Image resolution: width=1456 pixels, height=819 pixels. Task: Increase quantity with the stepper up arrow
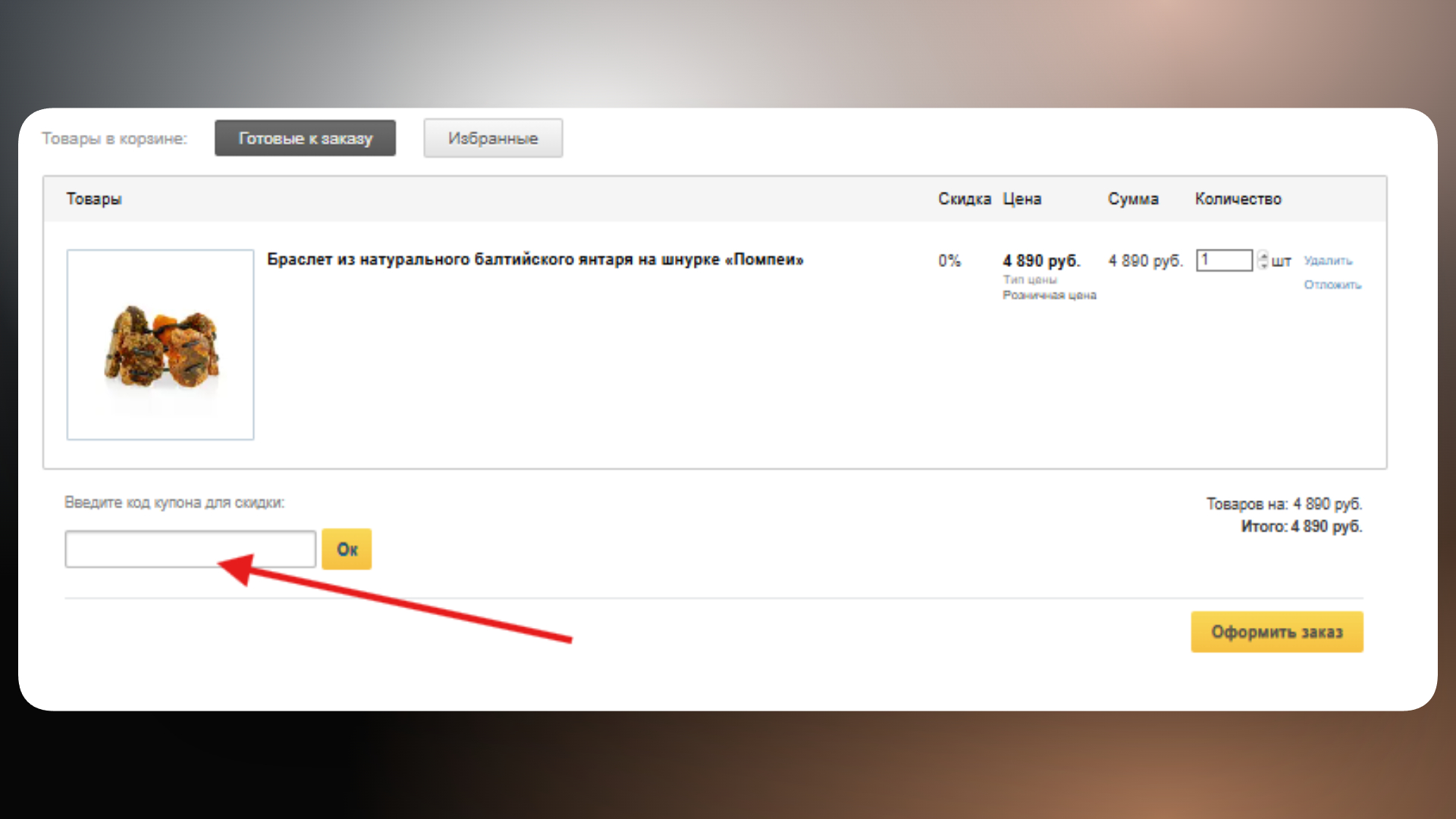(1263, 256)
